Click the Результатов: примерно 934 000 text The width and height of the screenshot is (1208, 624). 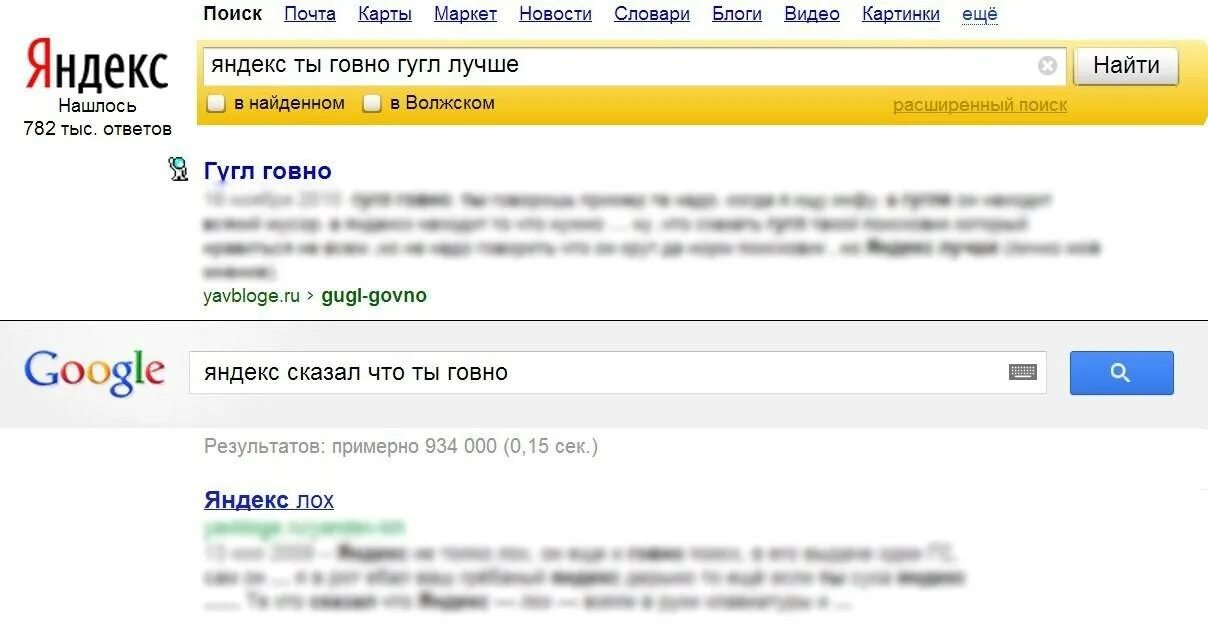[x=401, y=446]
